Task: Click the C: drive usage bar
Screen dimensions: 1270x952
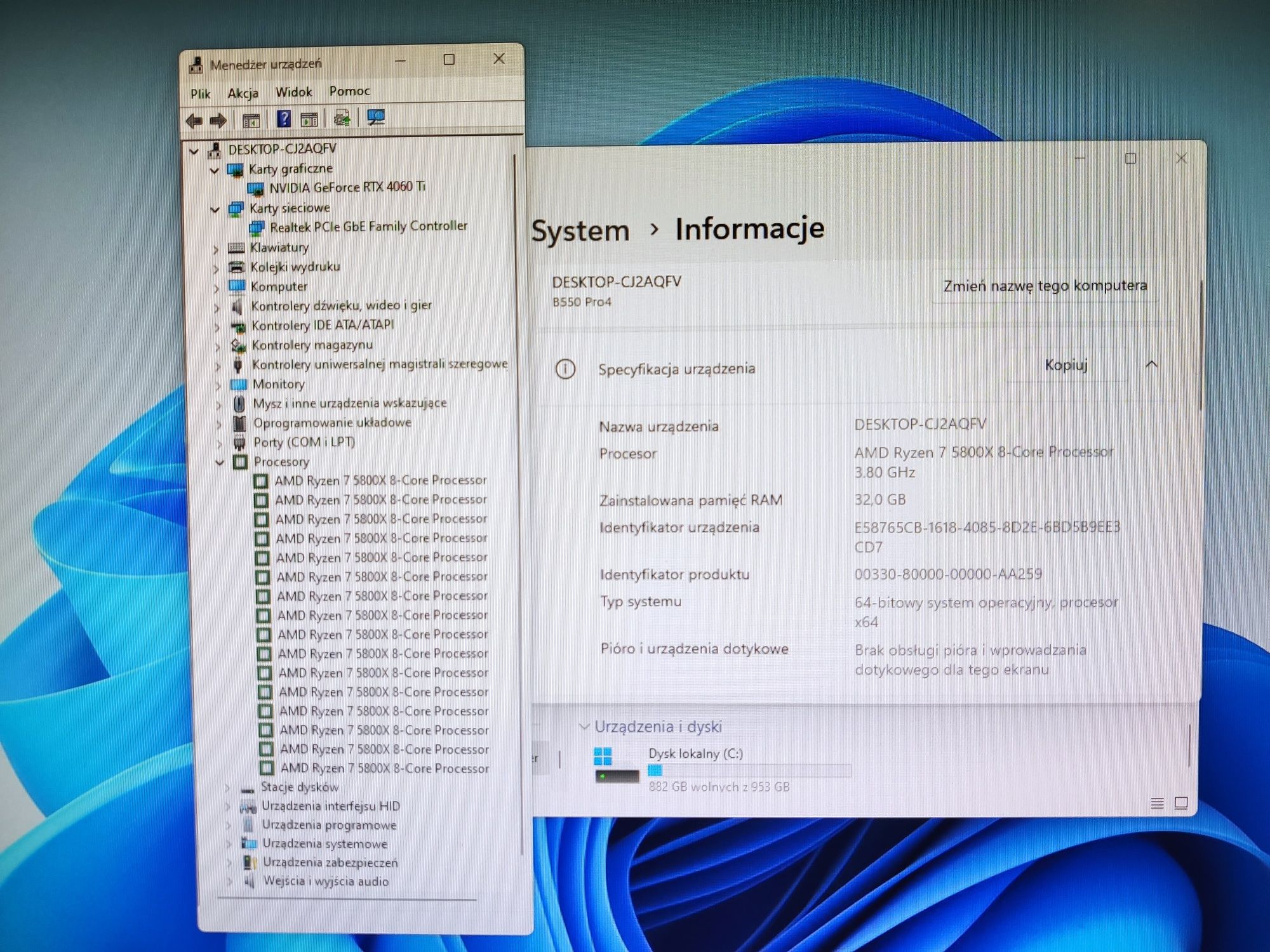Action: coord(749,770)
